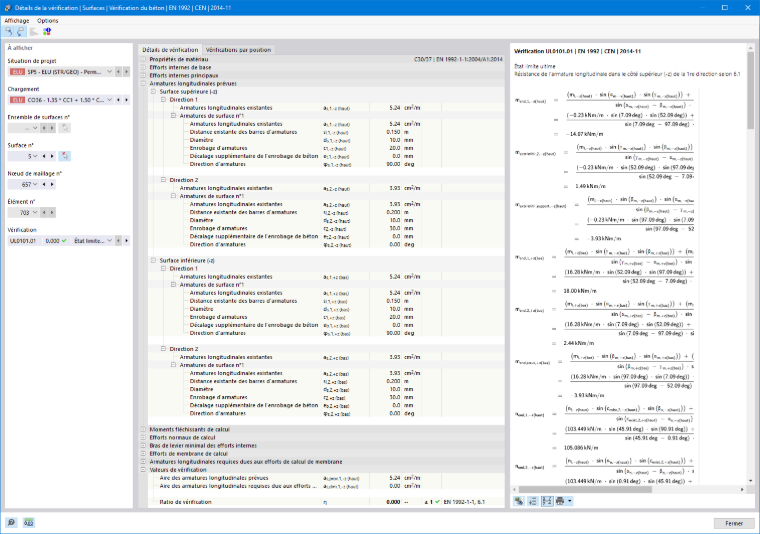
Task: Collapse Surface supérieure (-z) node
Action: (153, 91)
